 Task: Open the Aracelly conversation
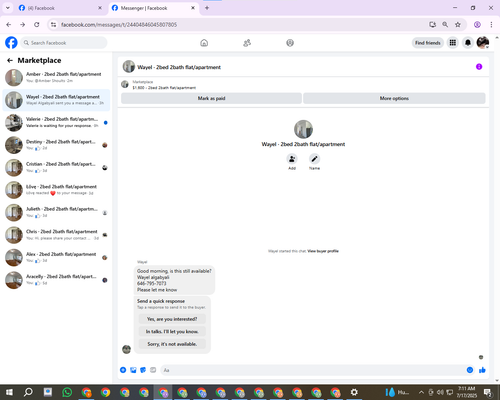[56, 280]
